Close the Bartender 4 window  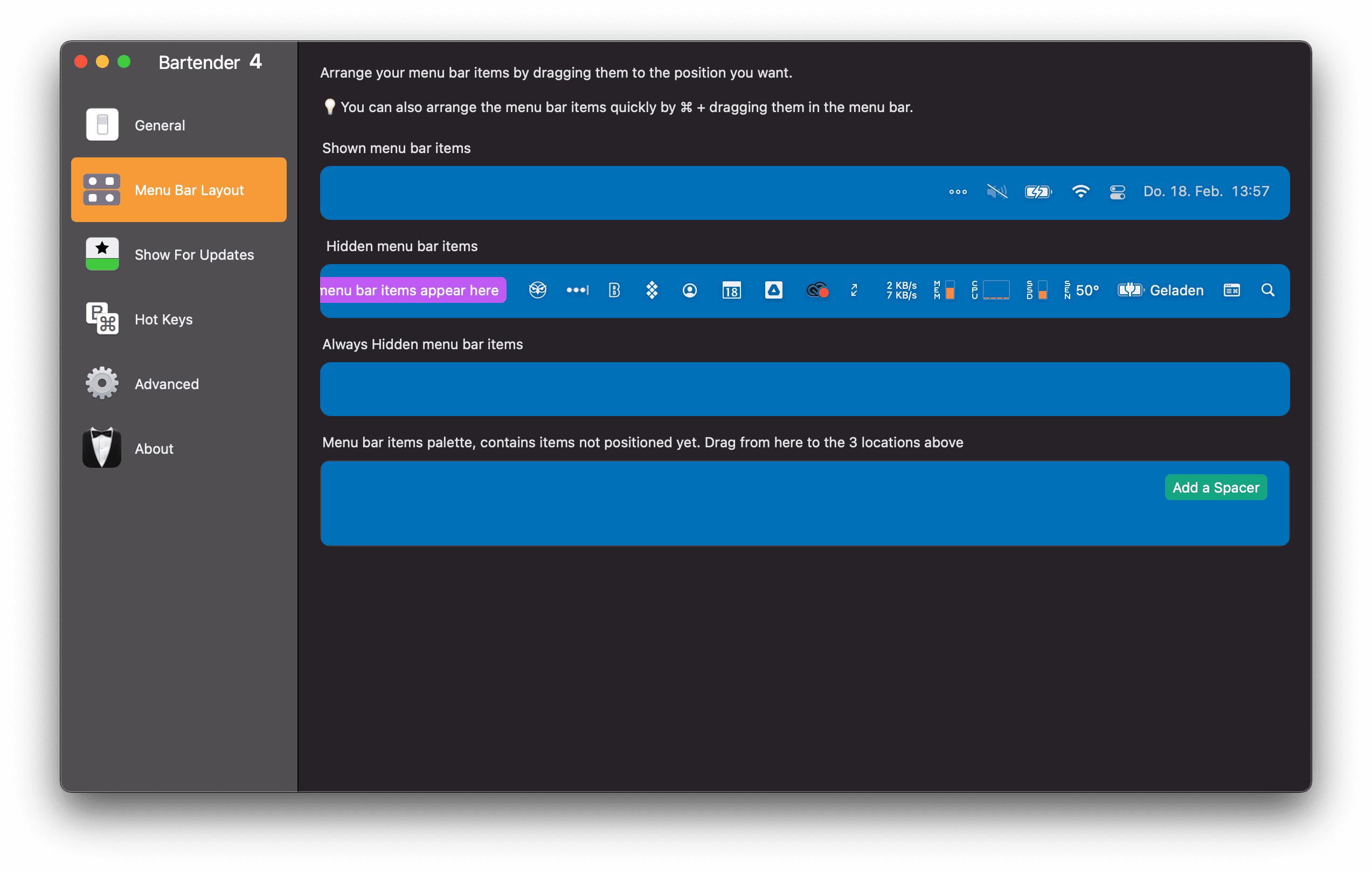click(x=81, y=61)
